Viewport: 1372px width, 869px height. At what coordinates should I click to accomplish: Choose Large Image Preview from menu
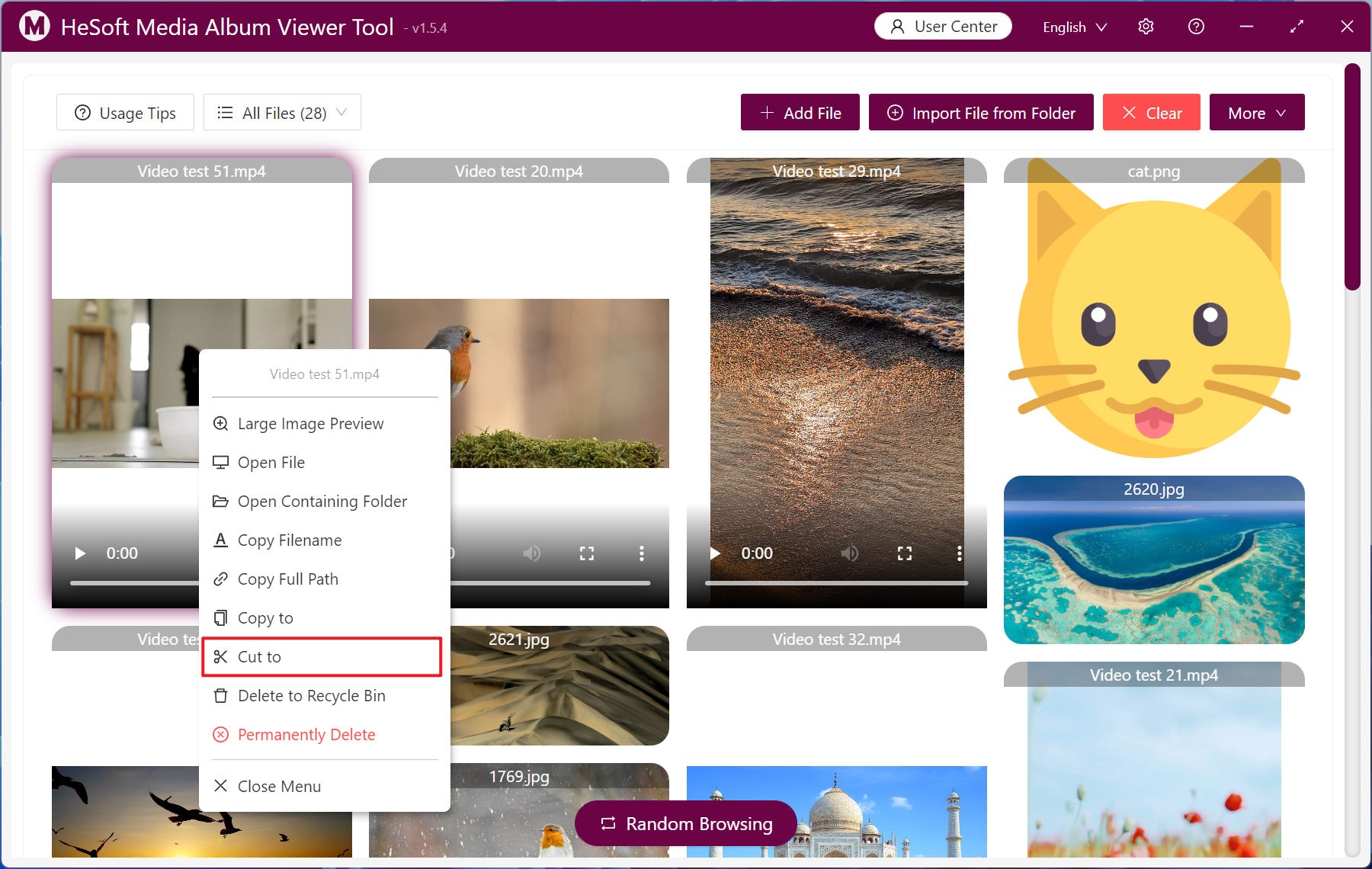(x=325, y=424)
